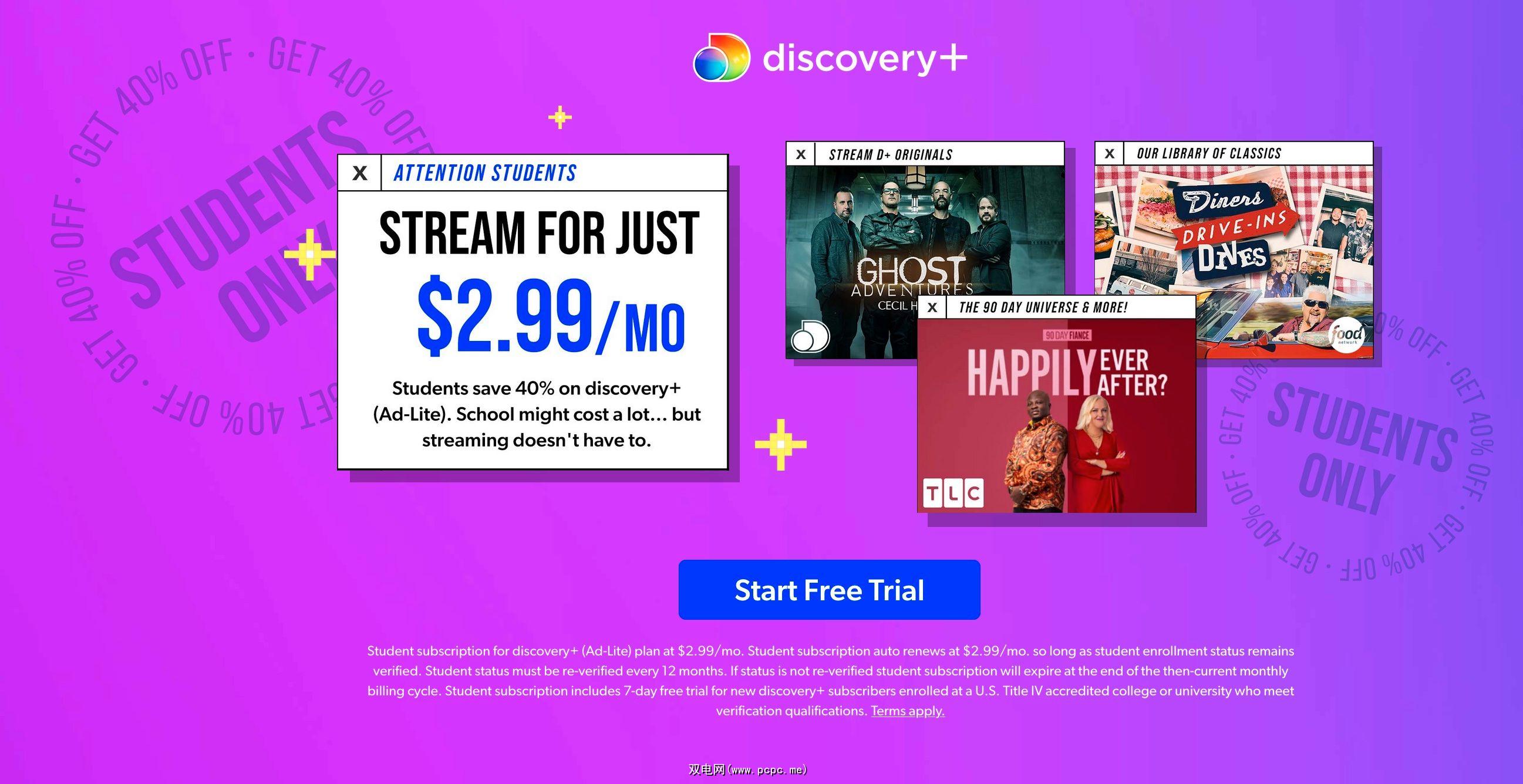Image resolution: width=1523 pixels, height=784 pixels.
Task: Click the yellow sparkle beside Stream For Just
Action: tap(310, 254)
